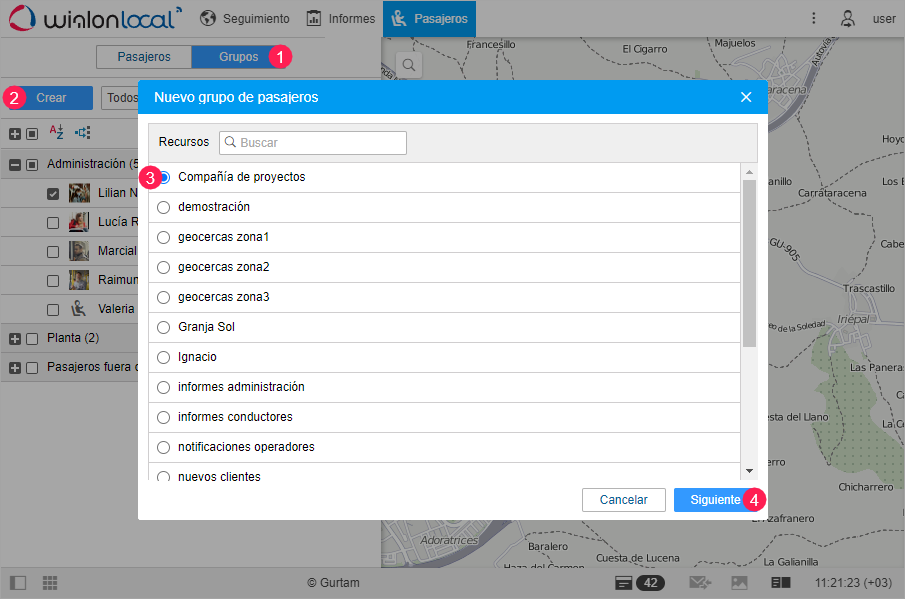
Task: Select notificaciones operadores radio button
Action: 164,447
